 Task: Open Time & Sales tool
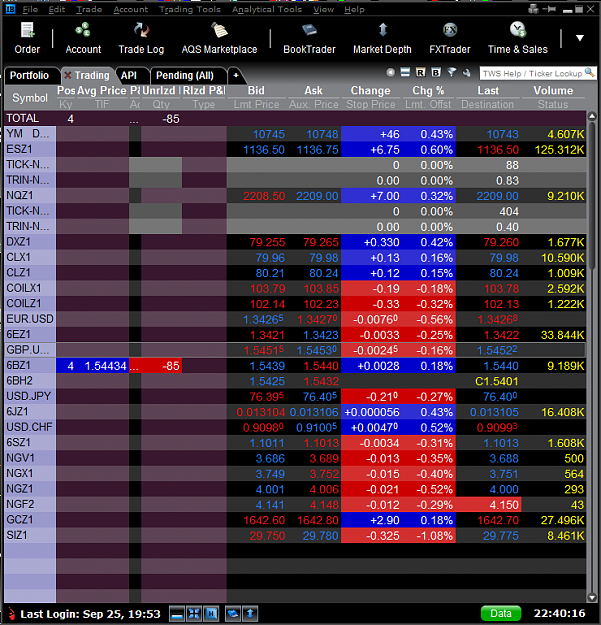(x=518, y=39)
